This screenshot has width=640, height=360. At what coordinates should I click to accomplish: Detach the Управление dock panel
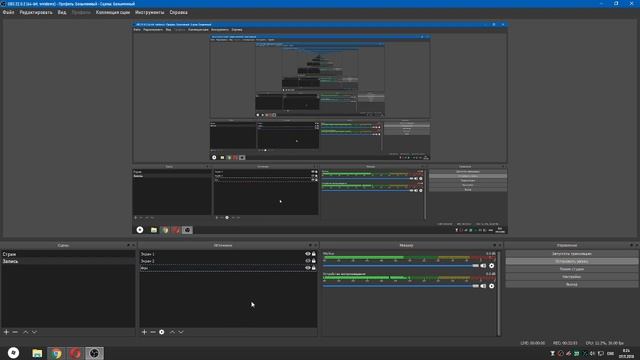631,245
